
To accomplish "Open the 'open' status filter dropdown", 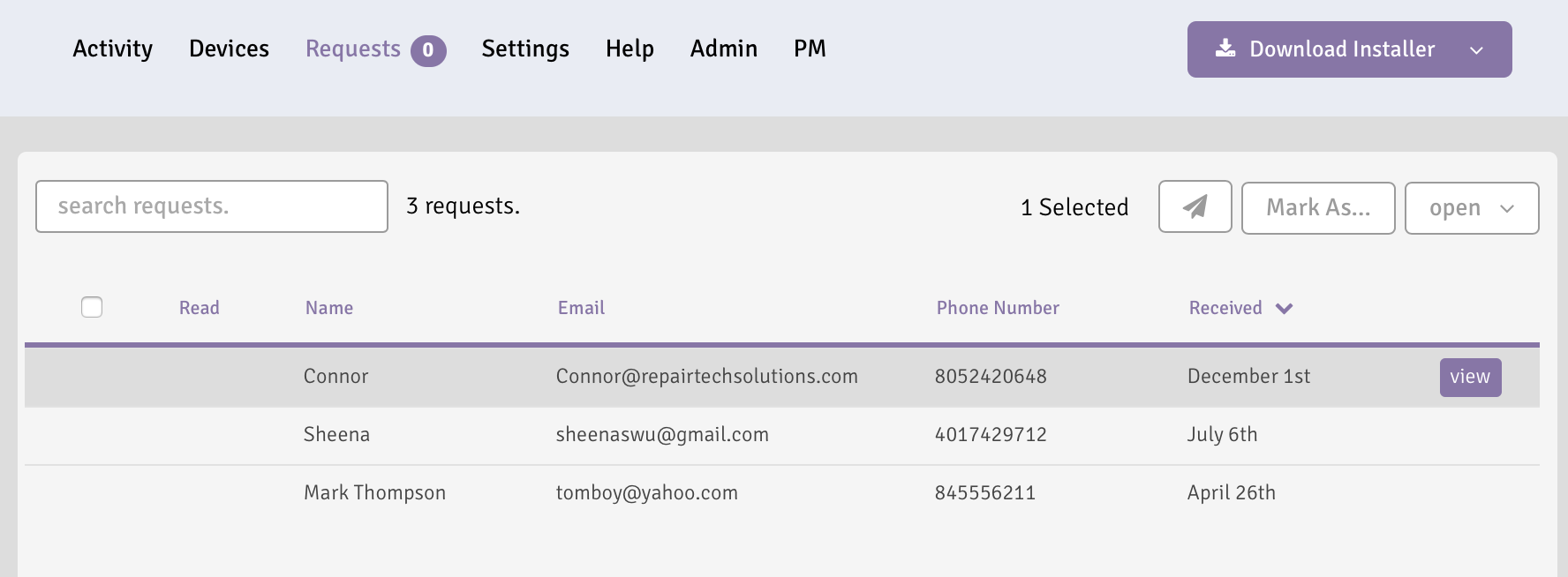I will coord(1471,208).
